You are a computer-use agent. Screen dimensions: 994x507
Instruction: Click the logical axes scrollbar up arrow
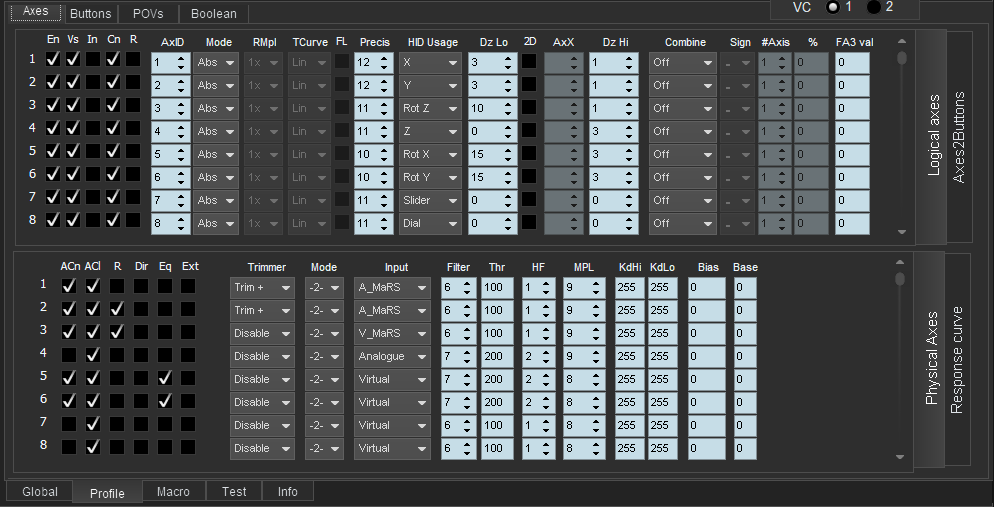[902, 41]
